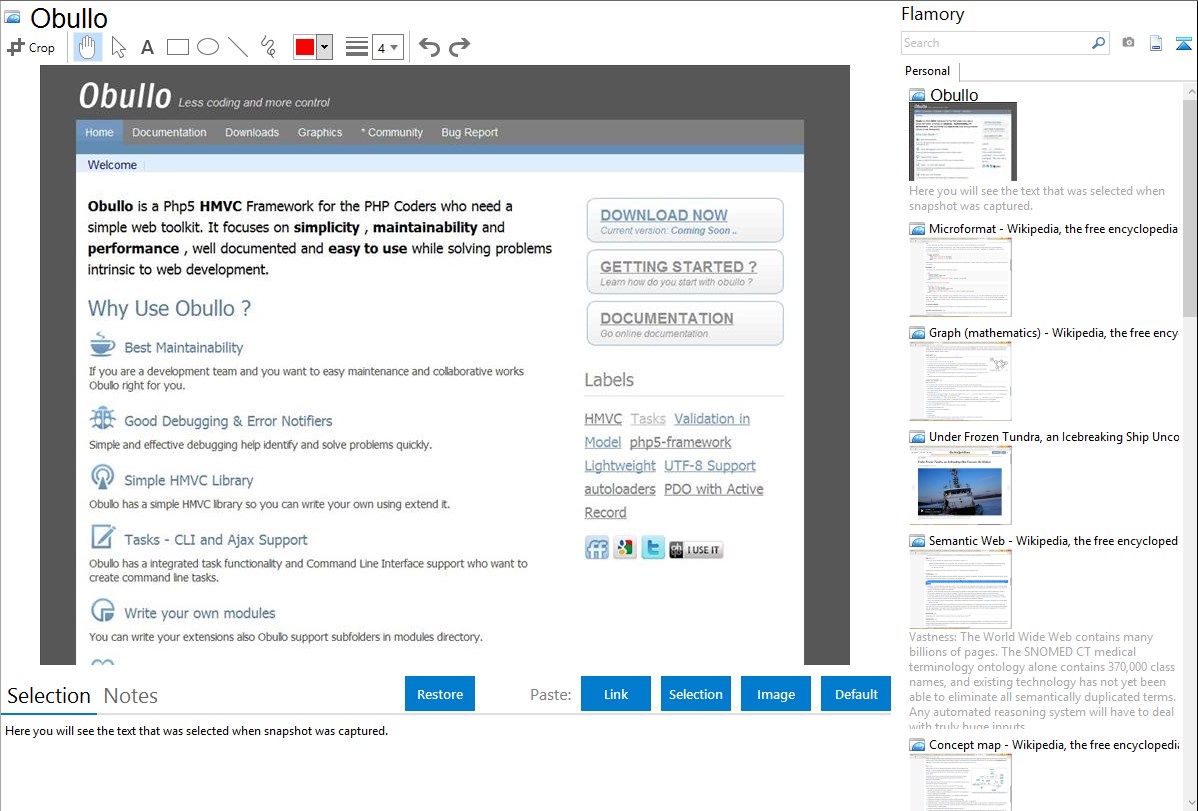
Task: Click the Simple HMVC Library icon
Action: (102, 477)
